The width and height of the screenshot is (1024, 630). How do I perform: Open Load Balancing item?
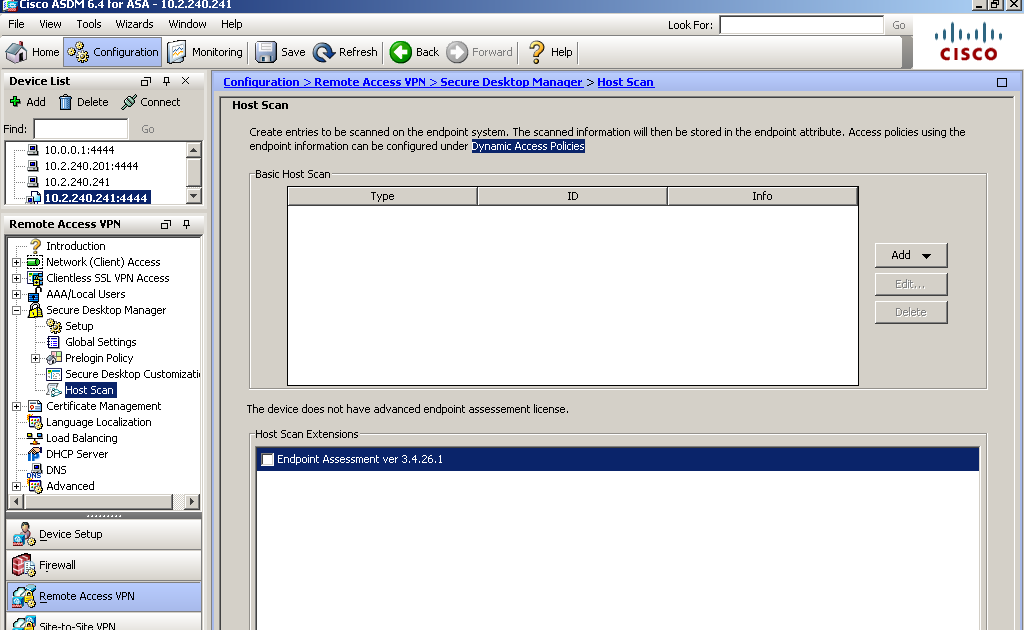[82, 438]
